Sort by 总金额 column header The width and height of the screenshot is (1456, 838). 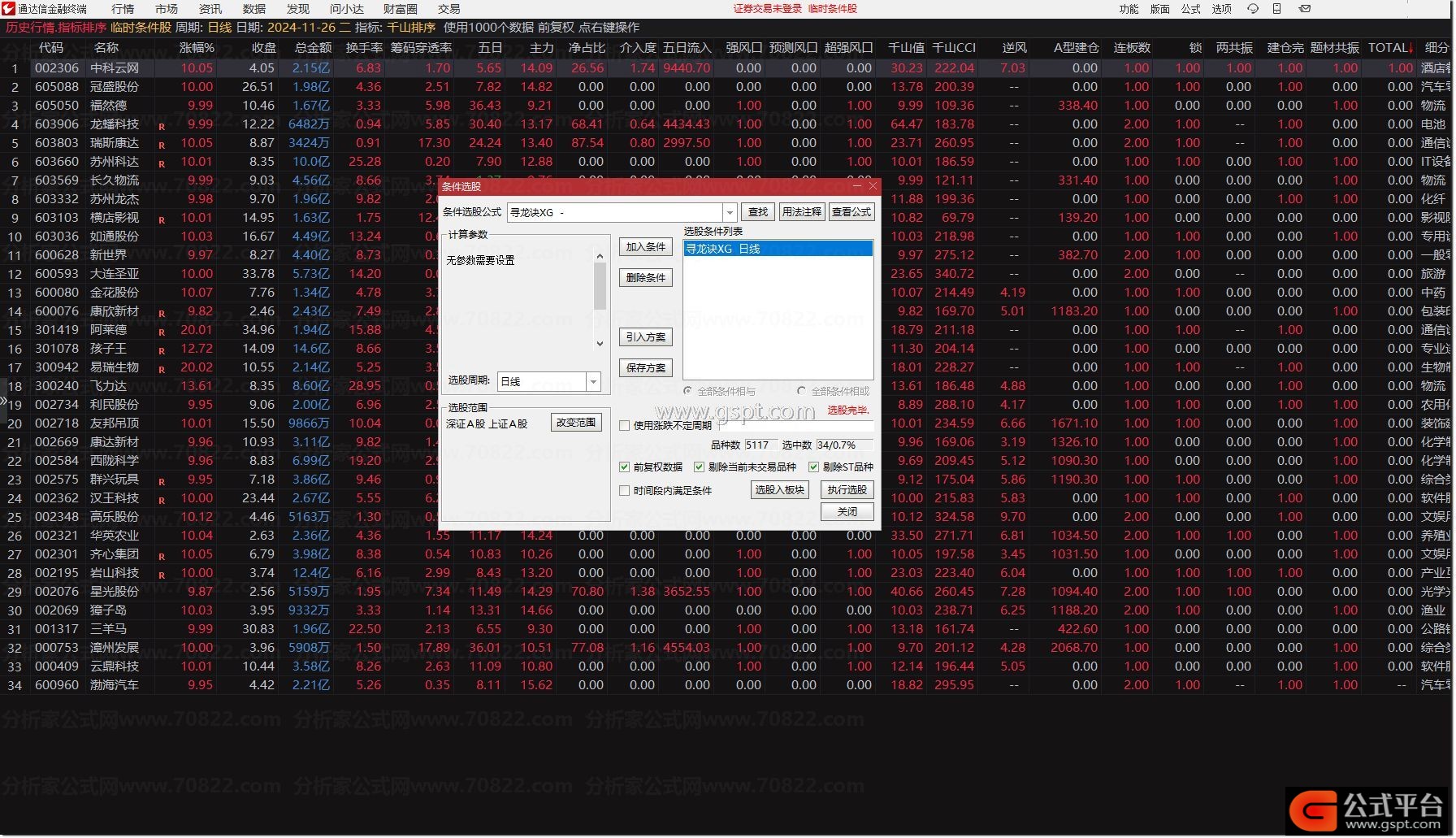313,48
